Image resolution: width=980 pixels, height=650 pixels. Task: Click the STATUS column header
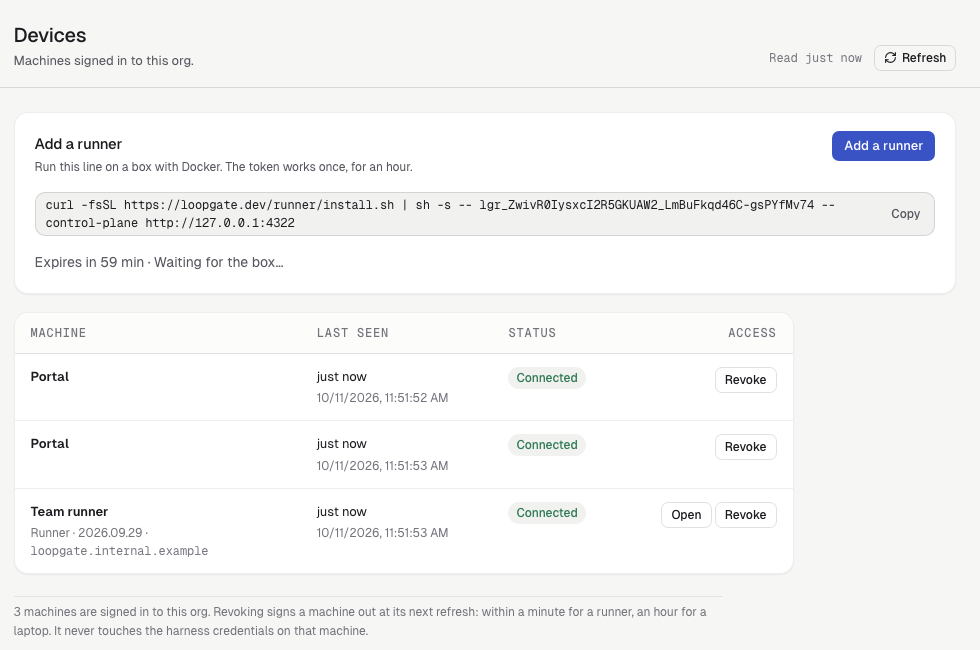pos(532,333)
